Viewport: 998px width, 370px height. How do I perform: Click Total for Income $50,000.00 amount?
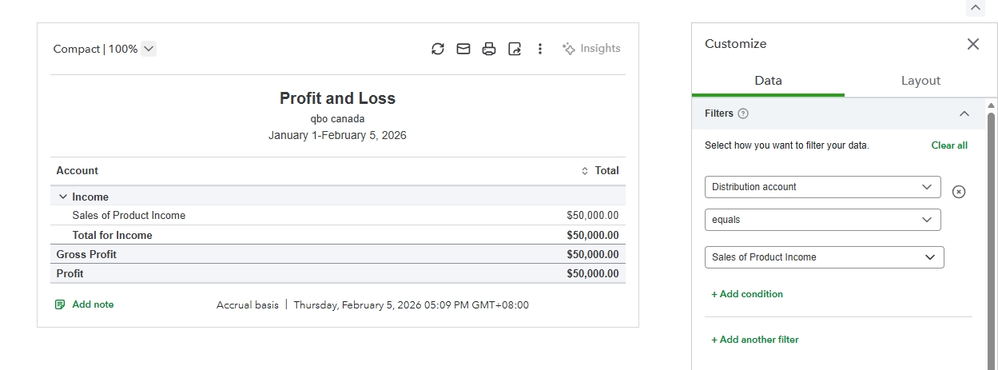click(x=593, y=235)
